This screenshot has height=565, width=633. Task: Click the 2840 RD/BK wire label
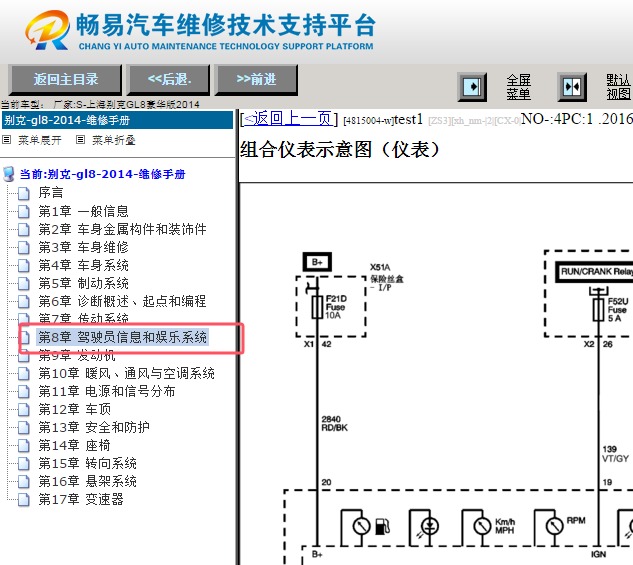pyautogui.click(x=334, y=423)
